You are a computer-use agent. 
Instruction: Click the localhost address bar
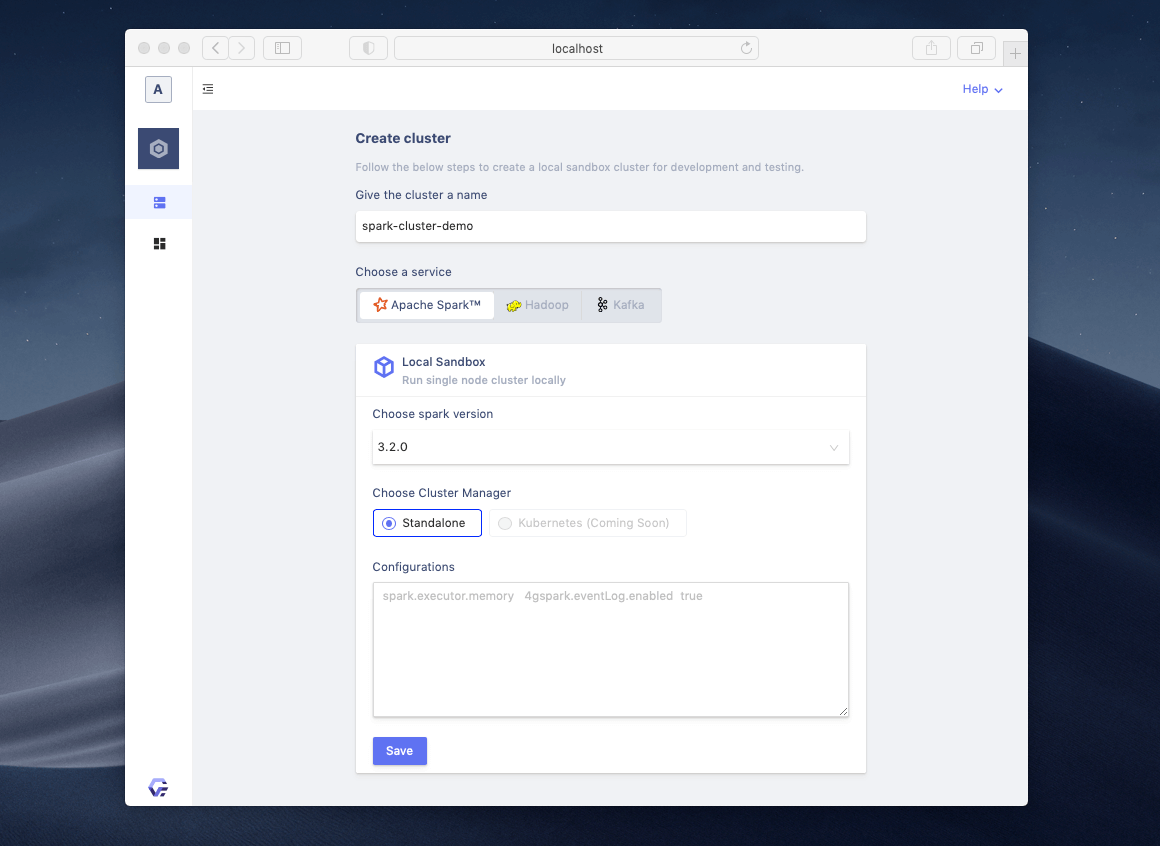(x=576, y=48)
